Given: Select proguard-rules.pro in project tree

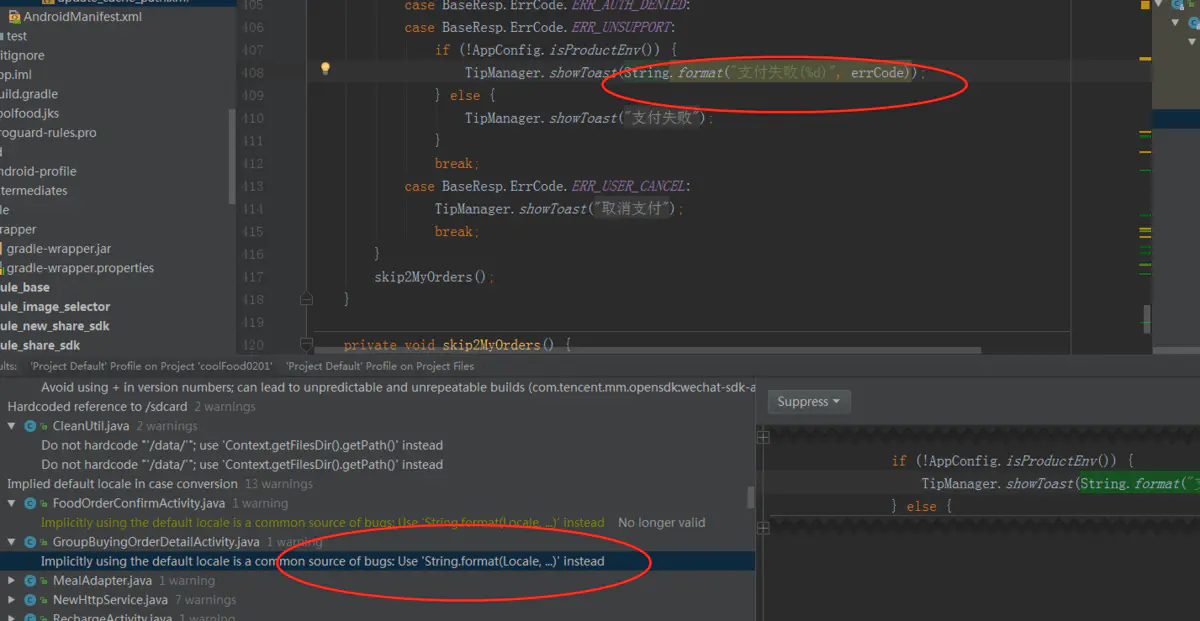Looking at the screenshot, I should [48, 132].
